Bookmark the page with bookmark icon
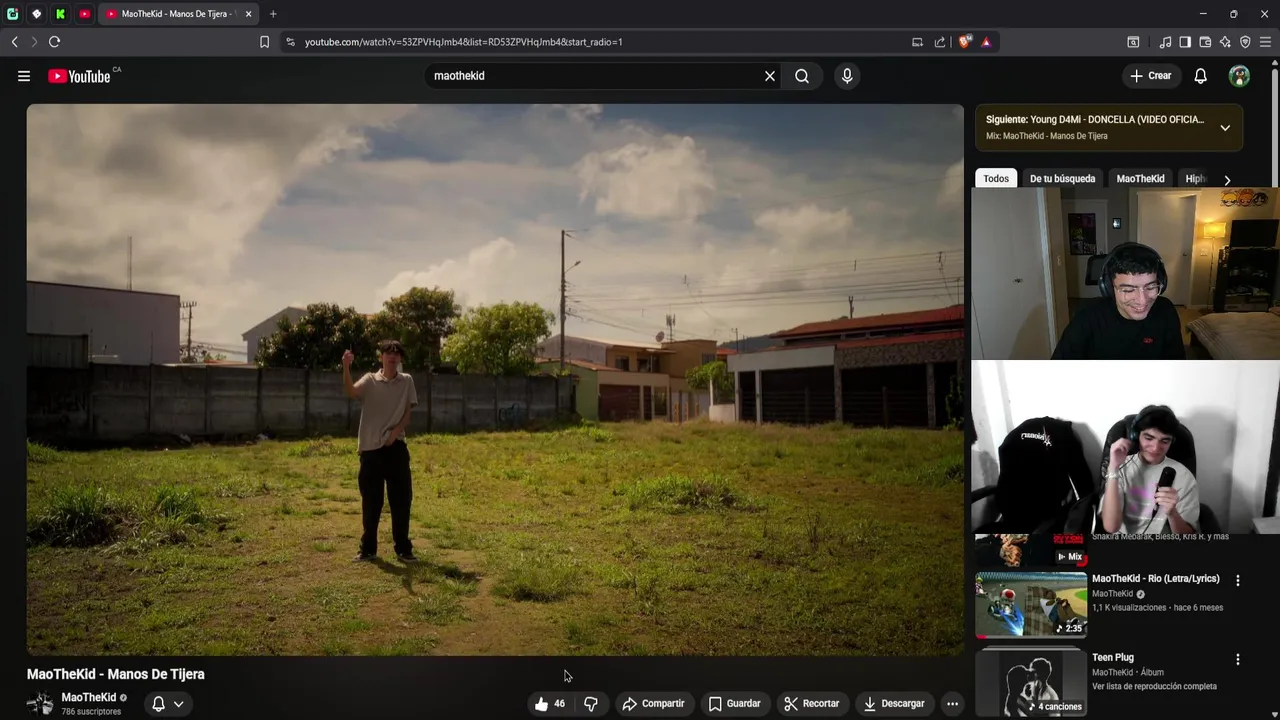Viewport: 1280px width, 720px height. tap(264, 42)
